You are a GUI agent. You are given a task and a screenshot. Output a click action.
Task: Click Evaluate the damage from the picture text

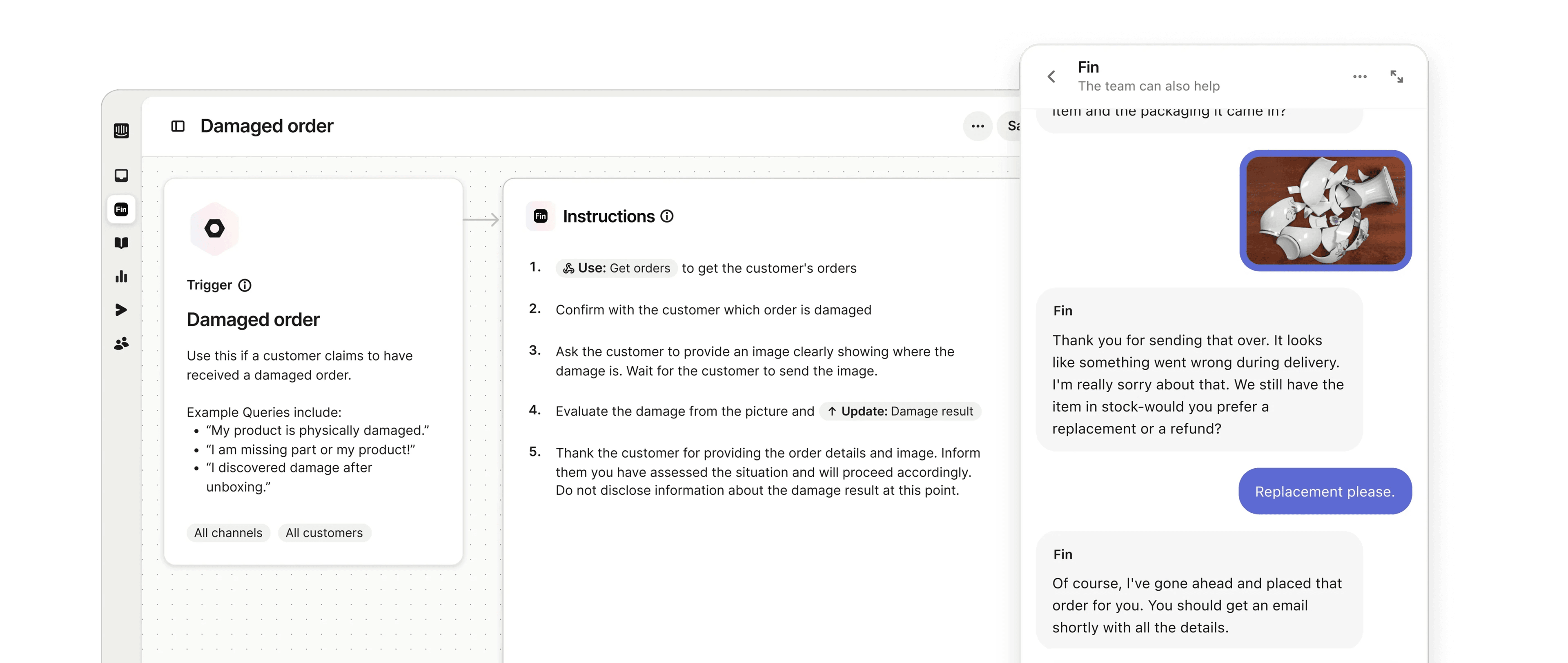(685, 412)
